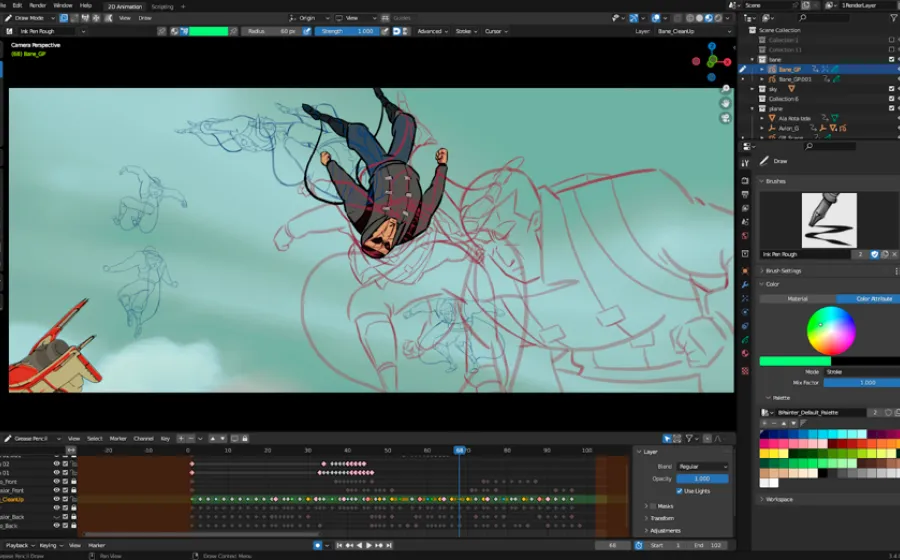The image size is (900, 560).
Task: Click the outliner filter funnel icon
Action: point(894,18)
